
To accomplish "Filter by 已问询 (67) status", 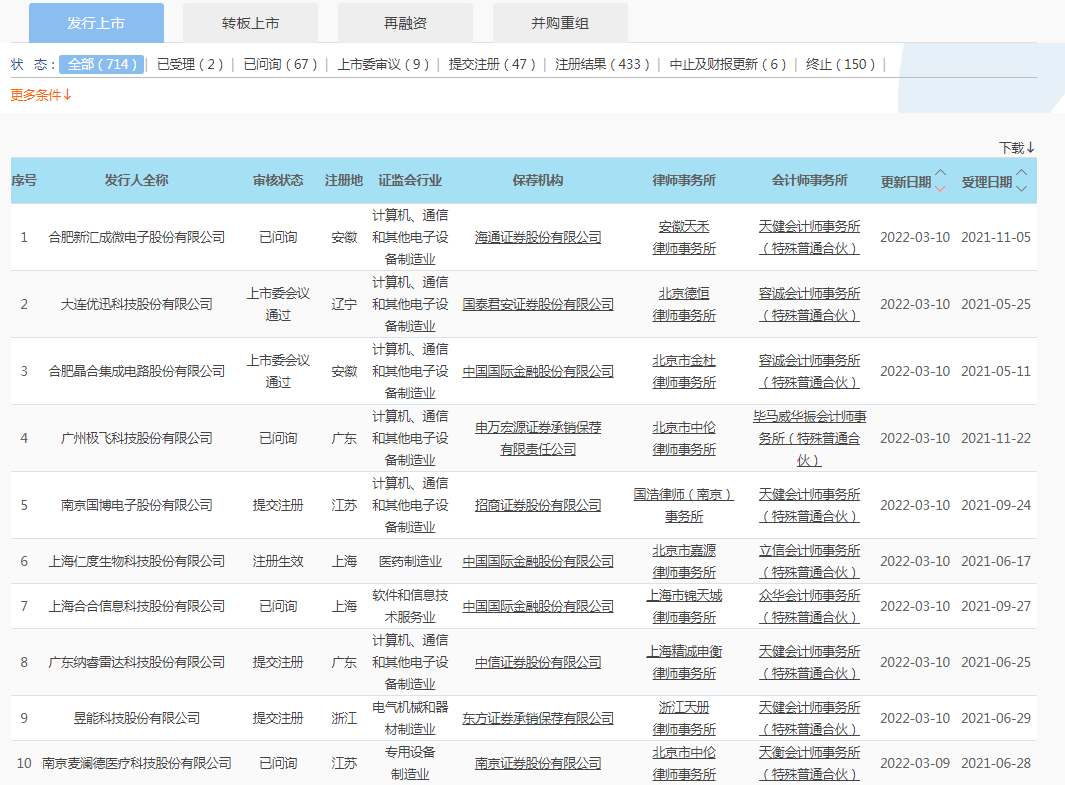I will 280,64.
